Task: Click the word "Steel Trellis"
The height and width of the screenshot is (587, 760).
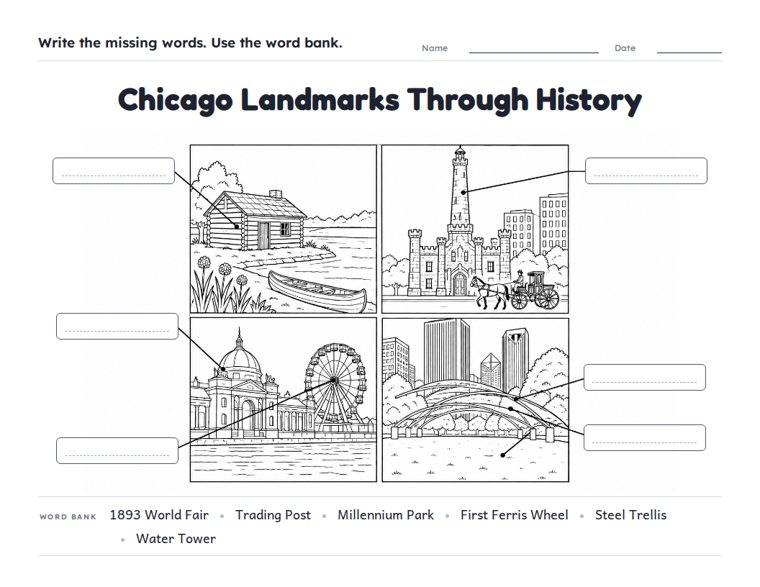Action: click(x=631, y=515)
